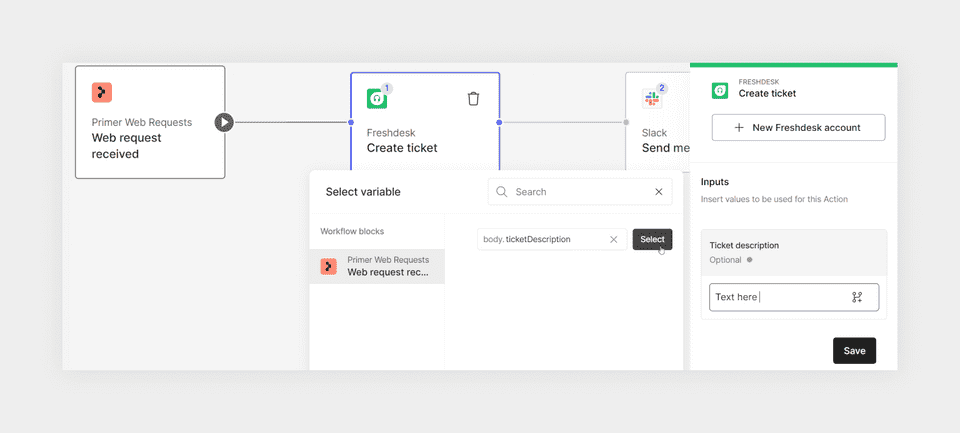The width and height of the screenshot is (960, 433).
Task: Select Web request received in Workflow blocks
Action: [377, 266]
